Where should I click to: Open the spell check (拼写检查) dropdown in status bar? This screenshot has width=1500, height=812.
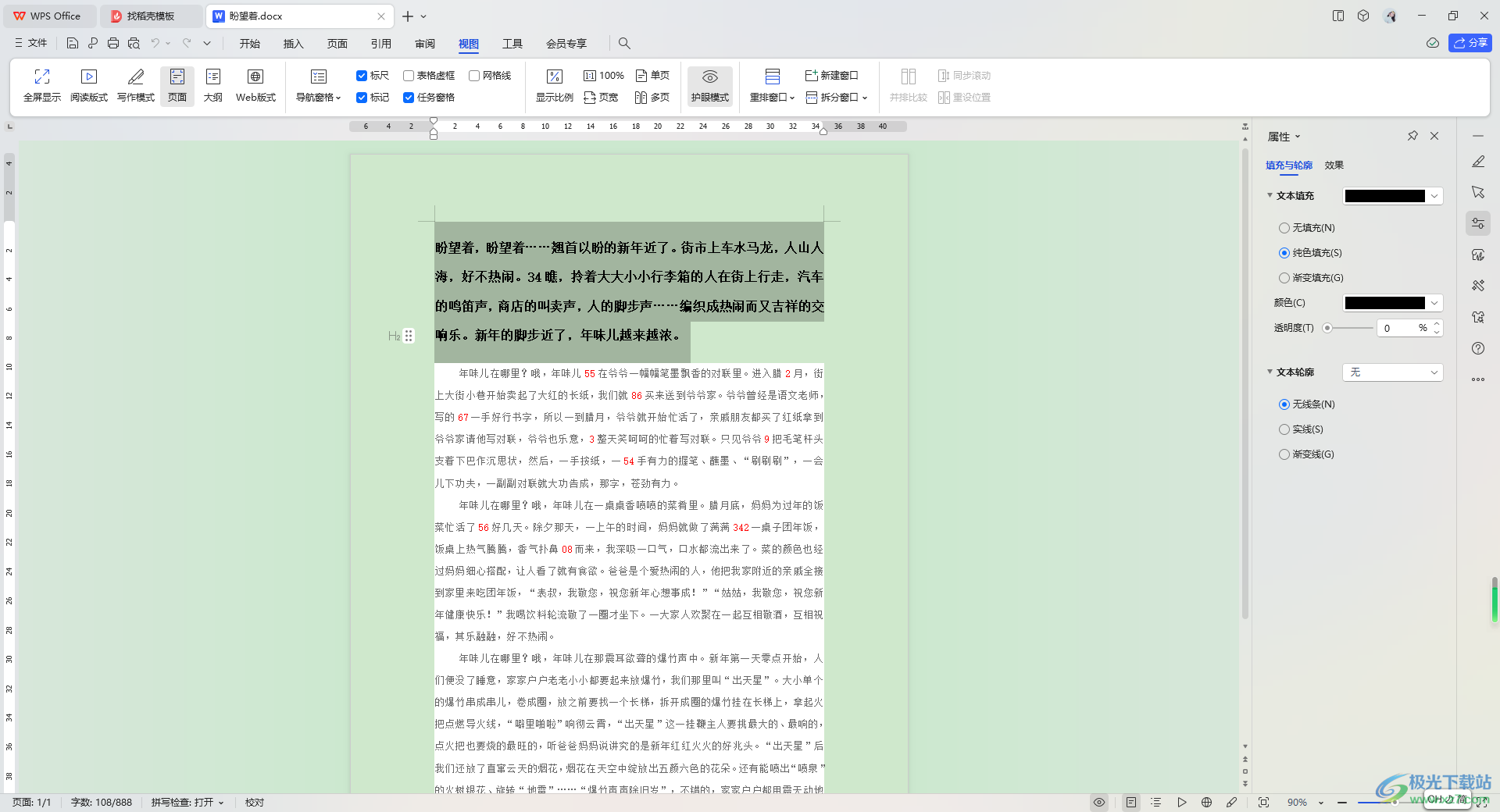tap(187, 803)
